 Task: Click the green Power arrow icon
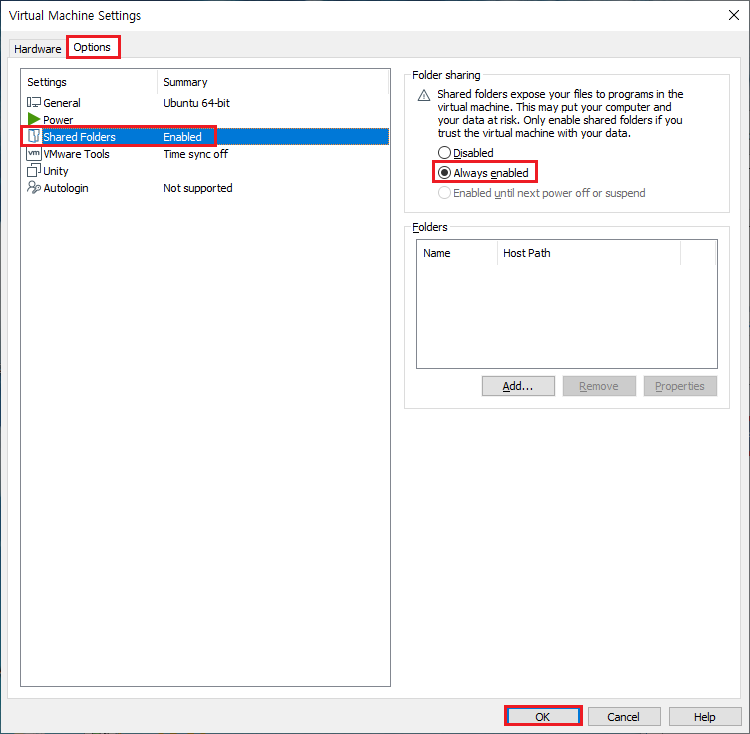coord(33,119)
